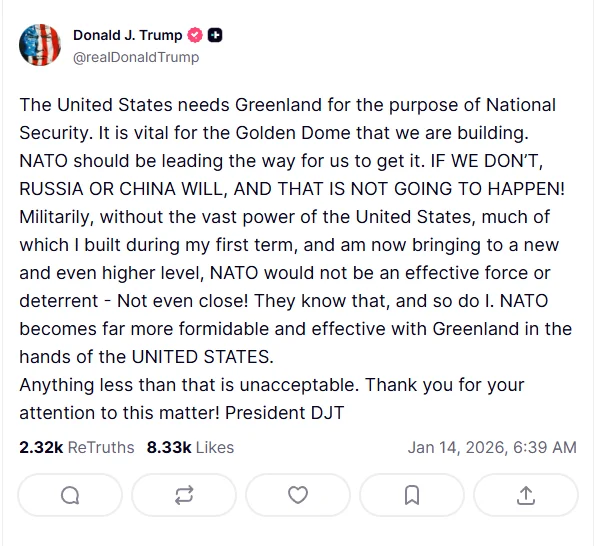Click the Jan 14, 2026 timestamp

click(491, 447)
